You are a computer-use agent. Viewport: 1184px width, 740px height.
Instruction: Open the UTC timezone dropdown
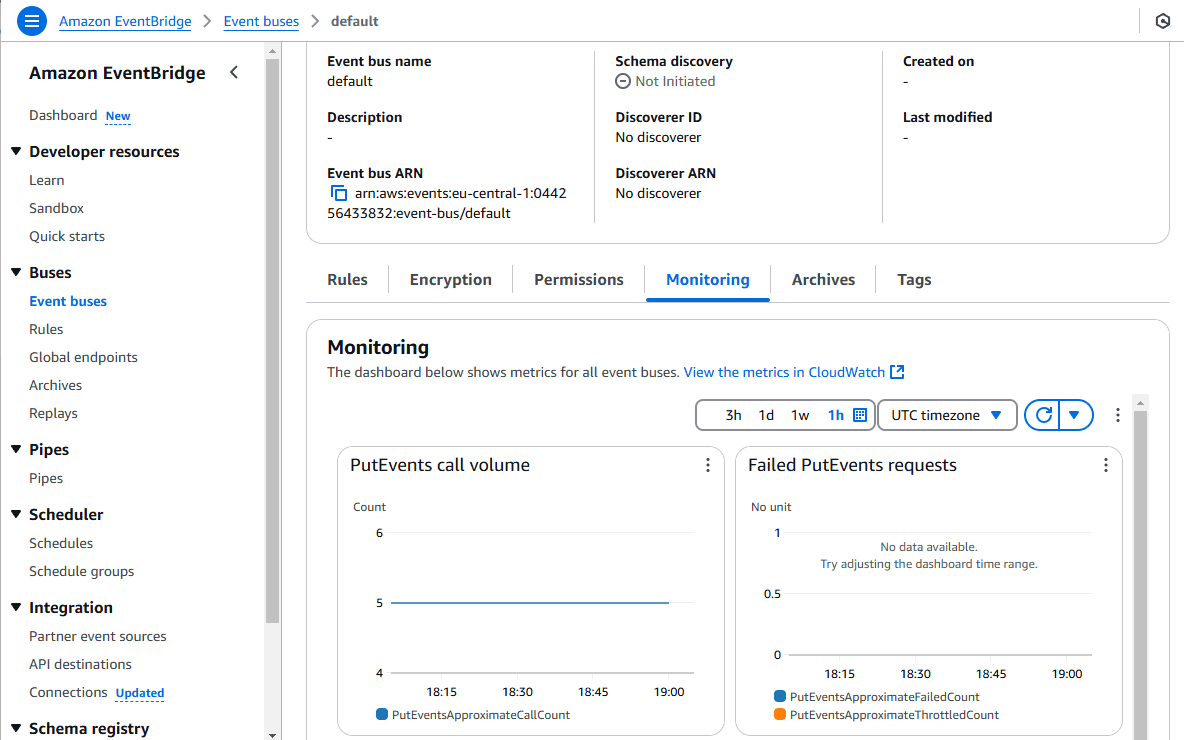(947, 415)
